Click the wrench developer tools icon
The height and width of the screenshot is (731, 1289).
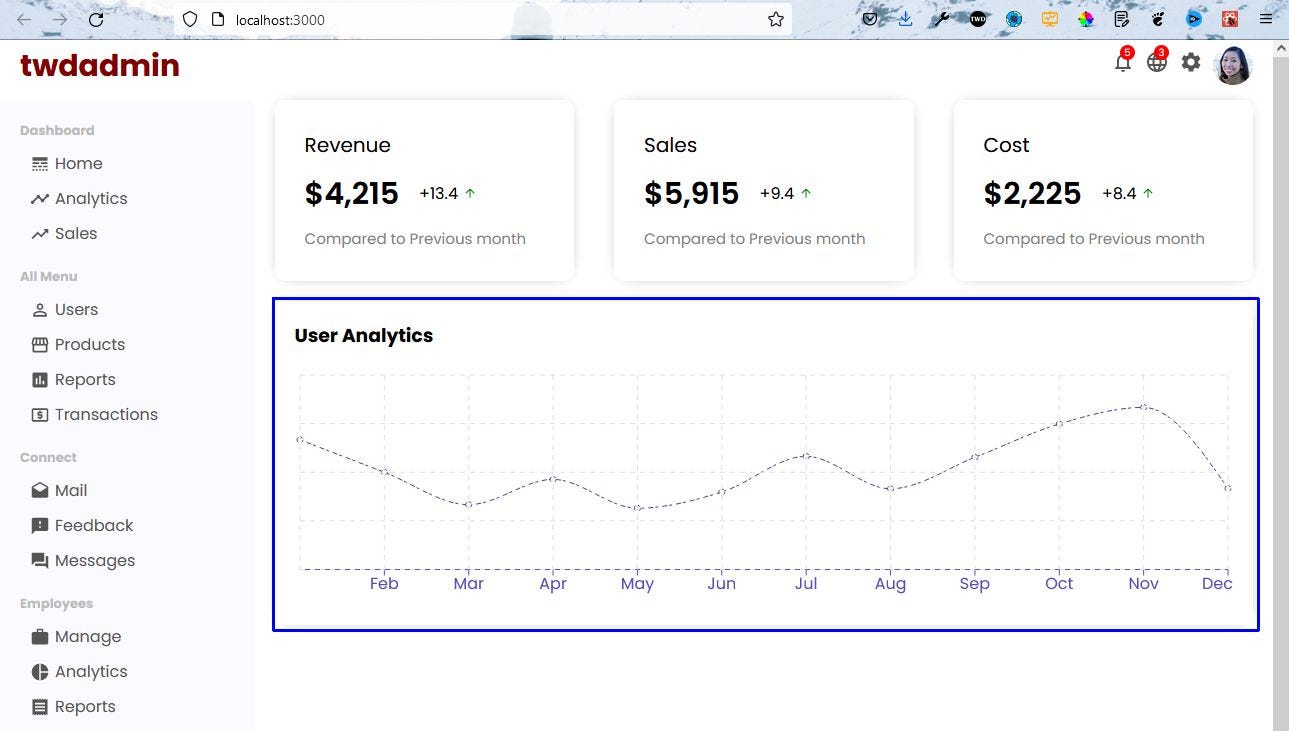[942, 19]
